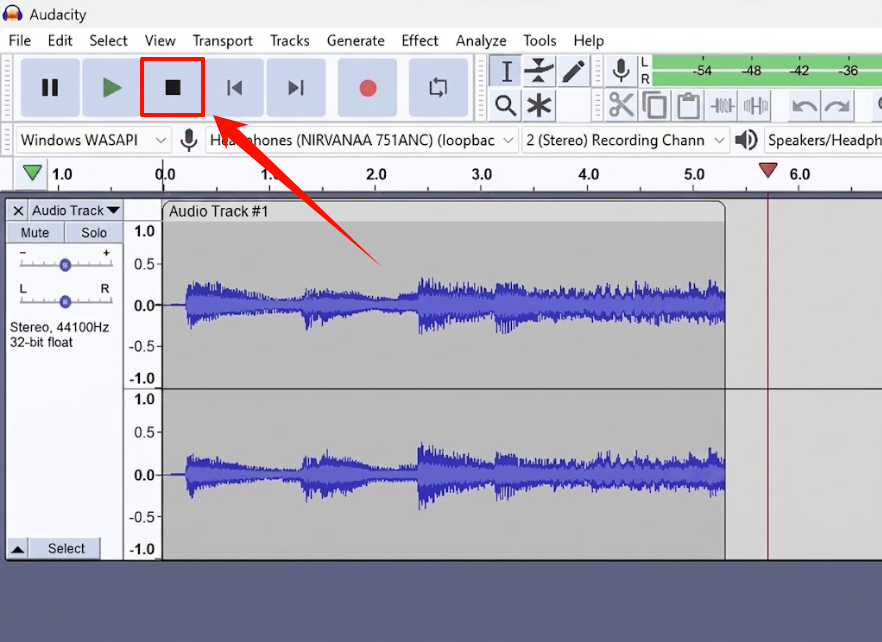Paste with the clipboard icon
Screen dimensions: 882x642
click(x=688, y=105)
